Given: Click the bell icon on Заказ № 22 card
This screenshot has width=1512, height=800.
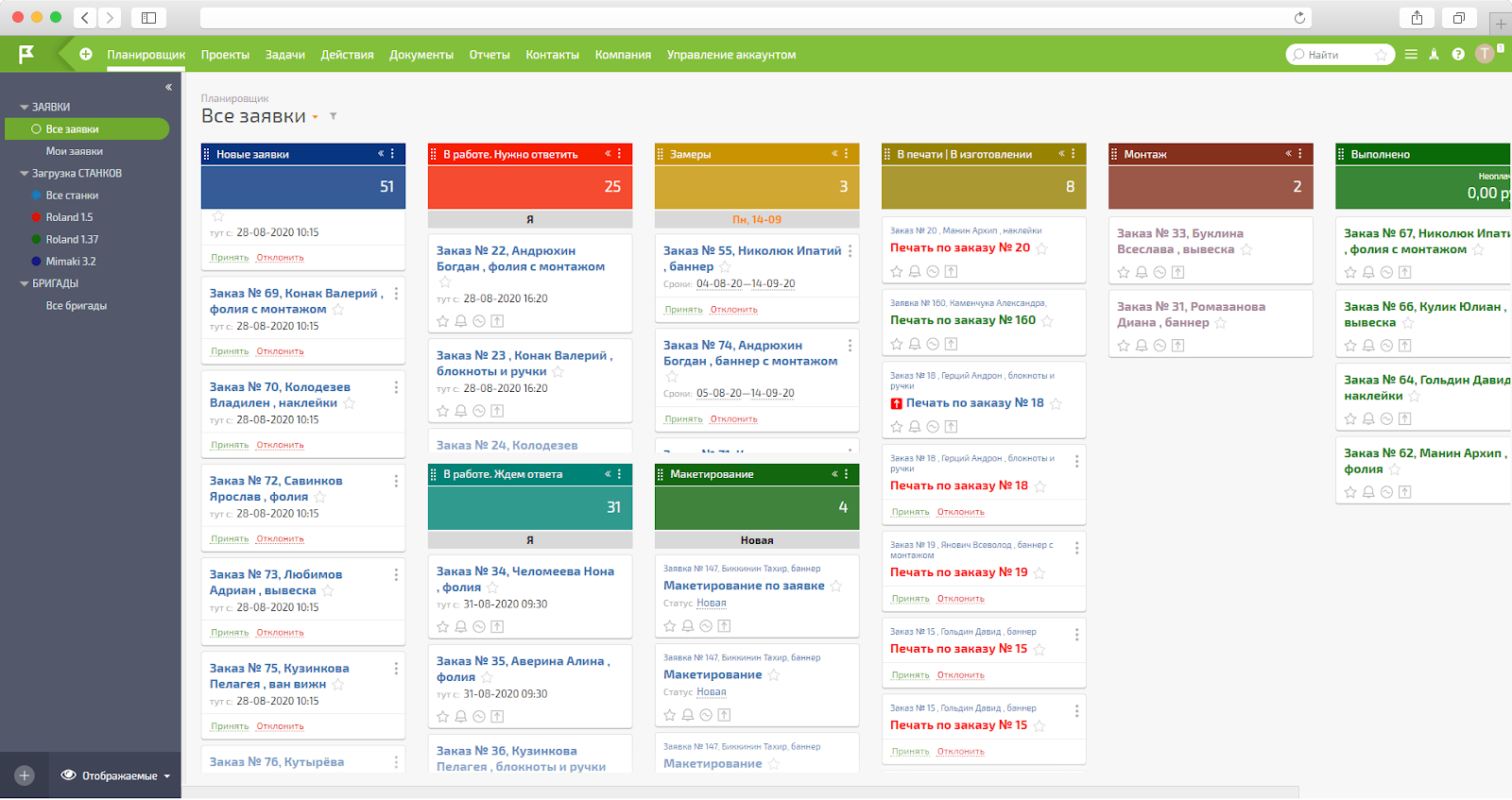Looking at the screenshot, I should click(461, 321).
